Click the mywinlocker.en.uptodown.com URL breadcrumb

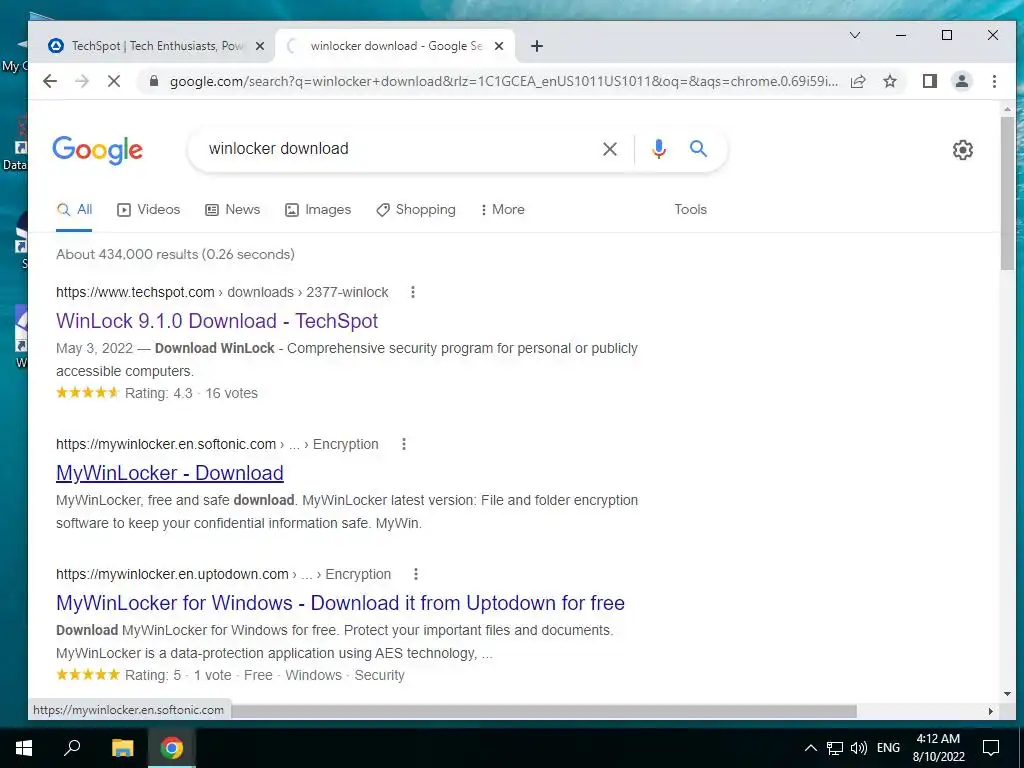(223, 574)
